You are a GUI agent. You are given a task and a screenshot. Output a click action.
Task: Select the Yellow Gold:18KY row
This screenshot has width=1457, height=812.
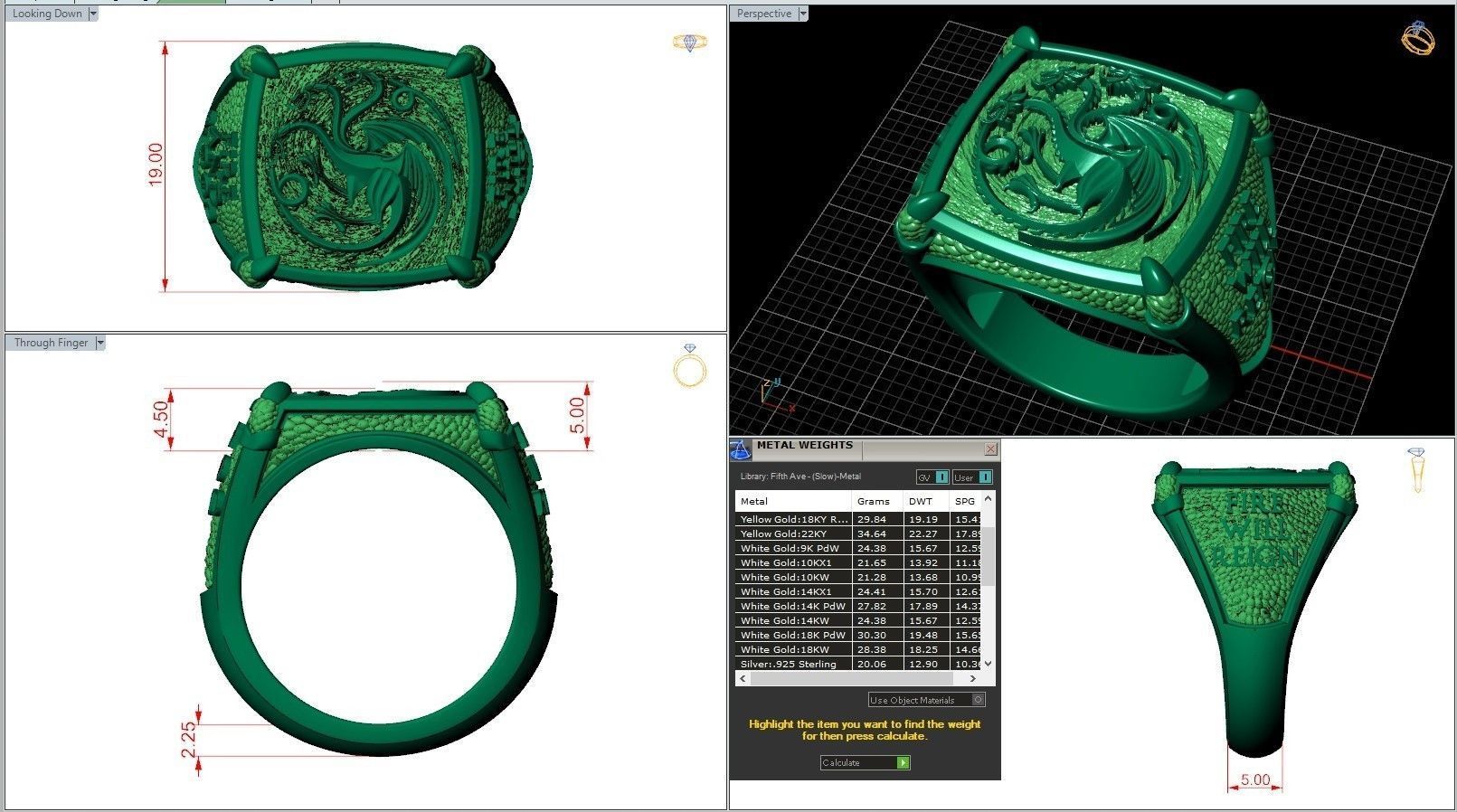(858, 519)
